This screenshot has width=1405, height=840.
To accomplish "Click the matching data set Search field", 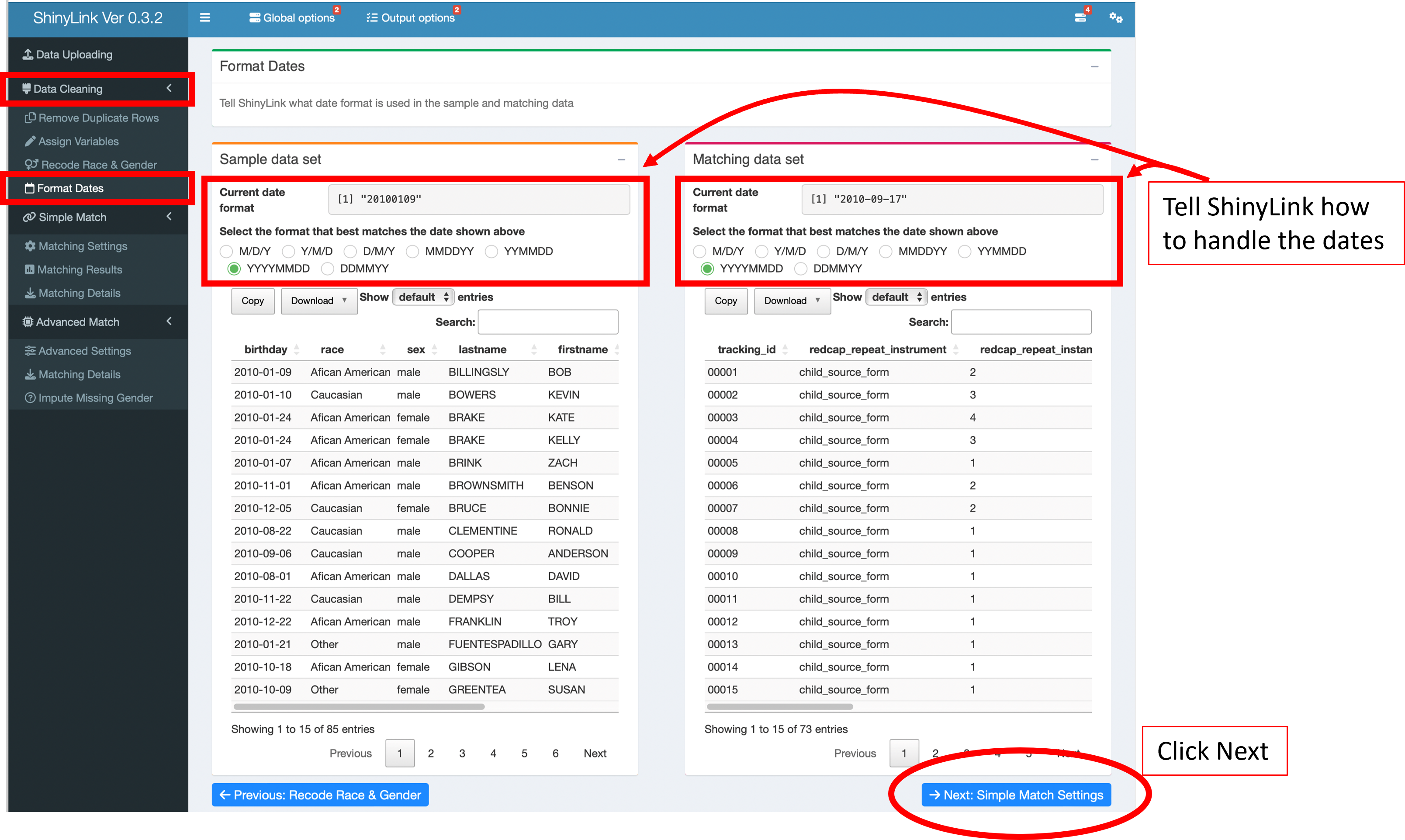I will click(x=1021, y=322).
